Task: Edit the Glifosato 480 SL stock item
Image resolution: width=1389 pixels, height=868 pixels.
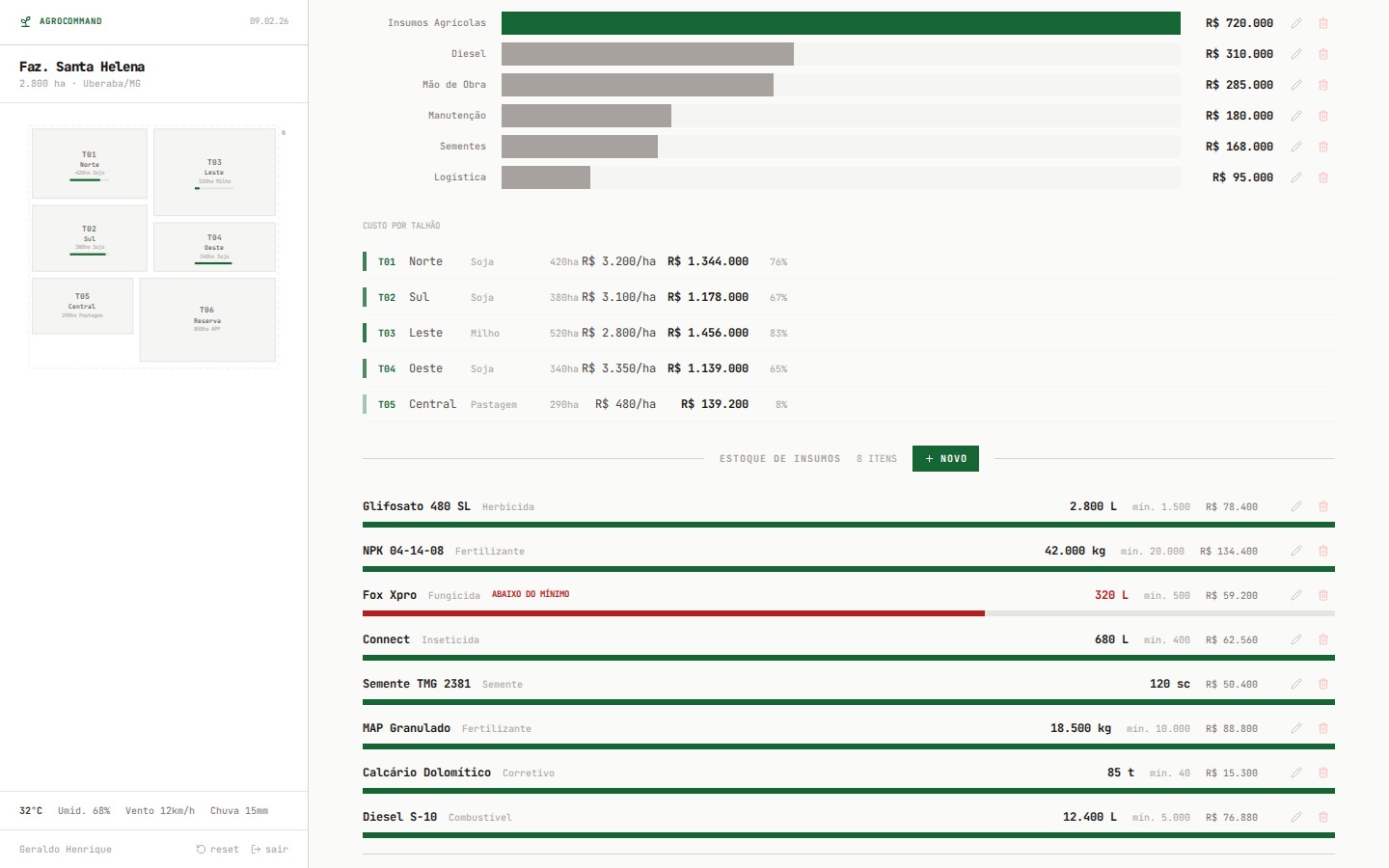Action: [1296, 506]
